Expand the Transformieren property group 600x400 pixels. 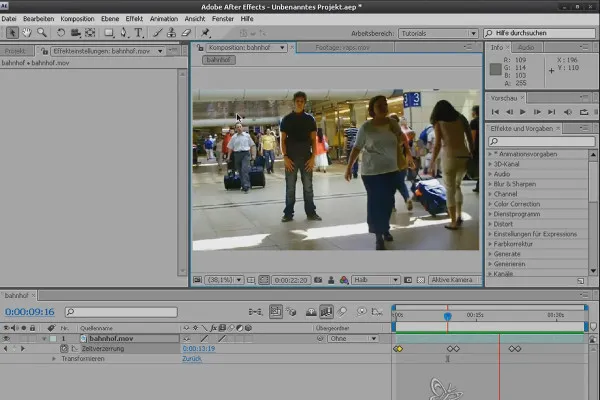tap(54, 359)
